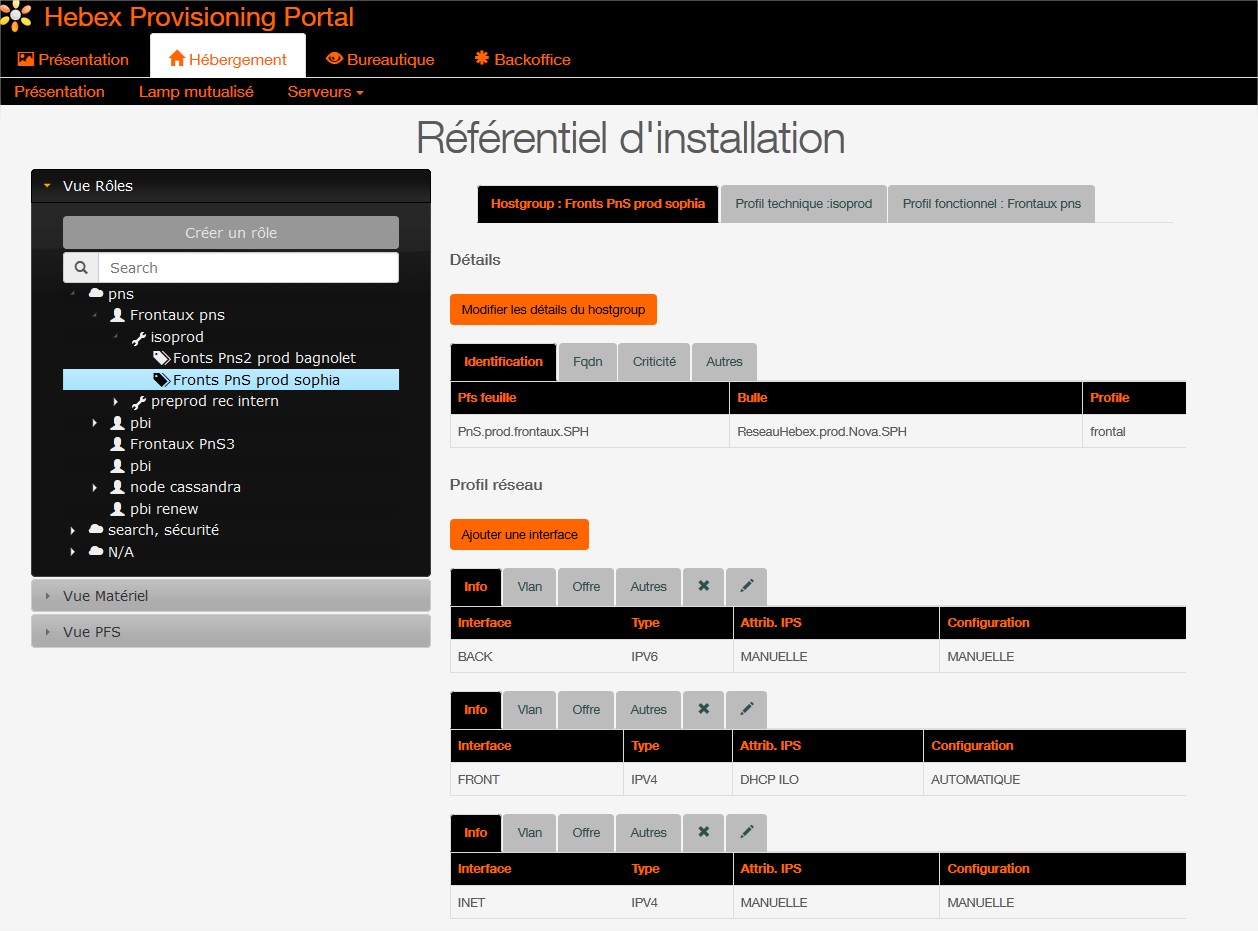
Task: Click the pencil edit icon for INET interface
Action: (x=746, y=832)
